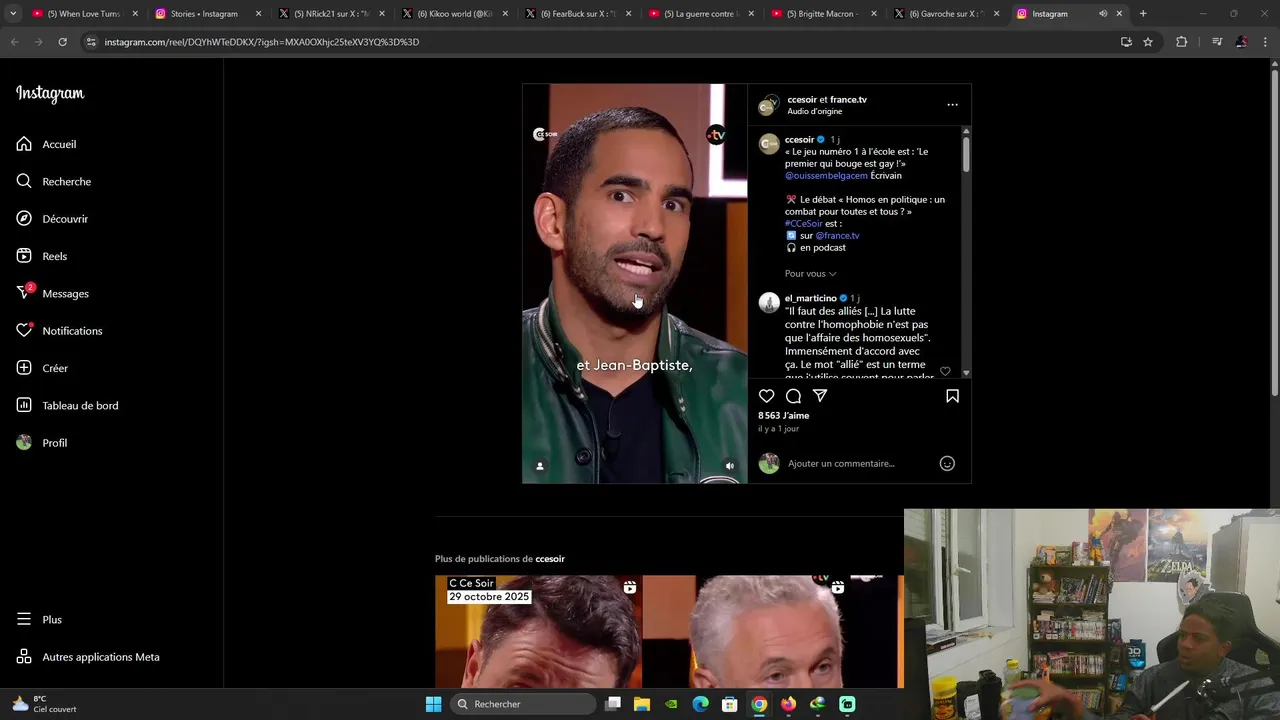Toggle reel audio mute button
Screen dimensions: 1280x720
(x=729, y=466)
